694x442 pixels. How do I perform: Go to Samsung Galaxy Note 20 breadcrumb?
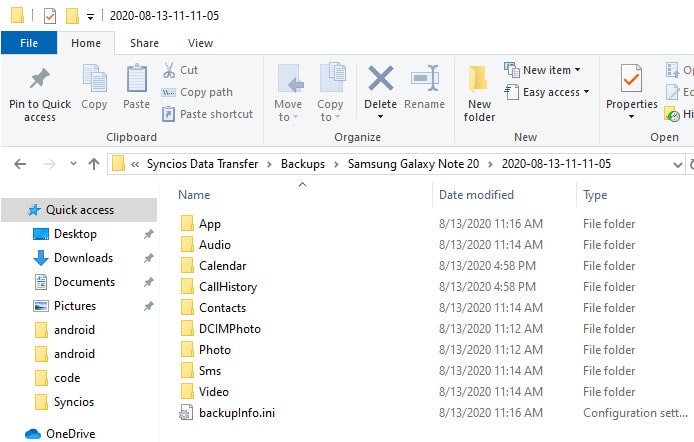[x=413, y=164]
